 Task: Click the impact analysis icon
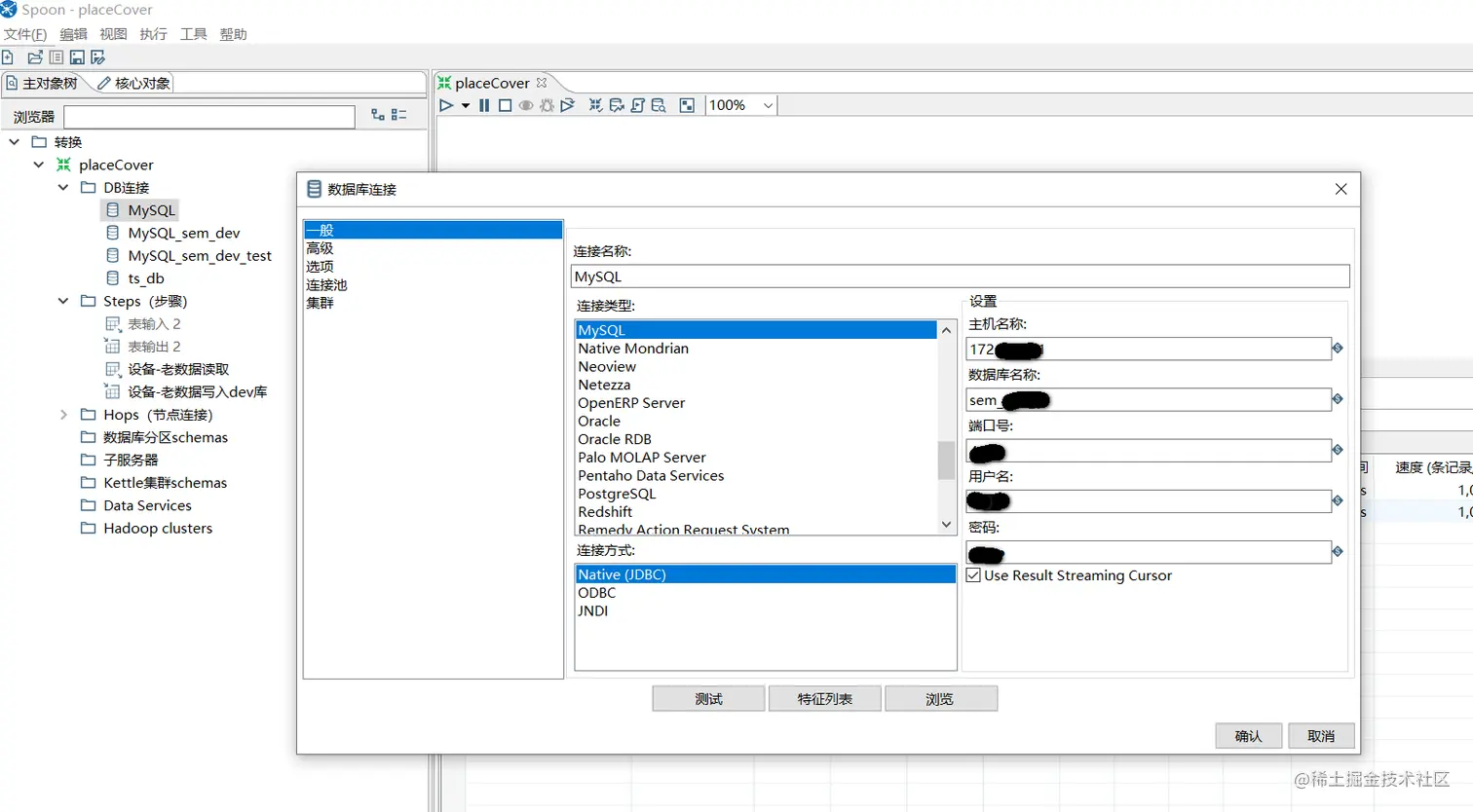(x=617, y=105)
